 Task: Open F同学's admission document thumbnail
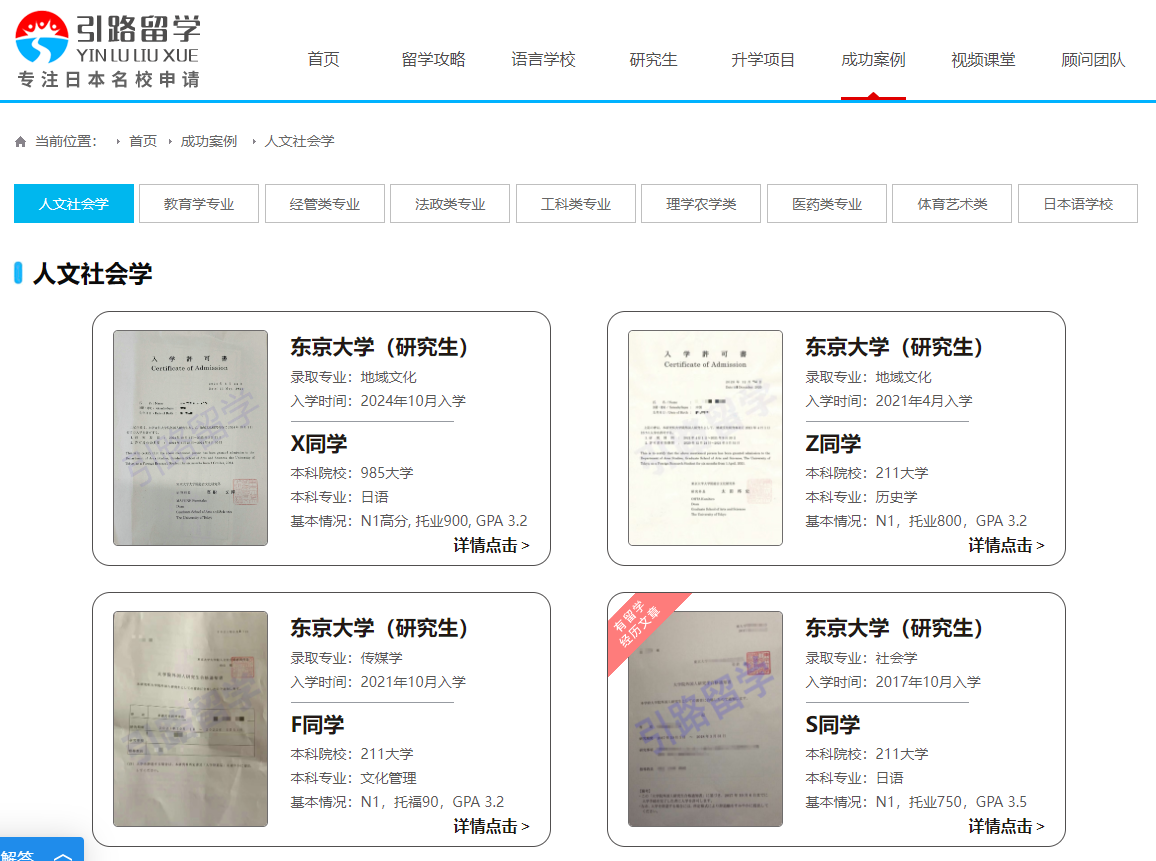[x=190, y=719]
